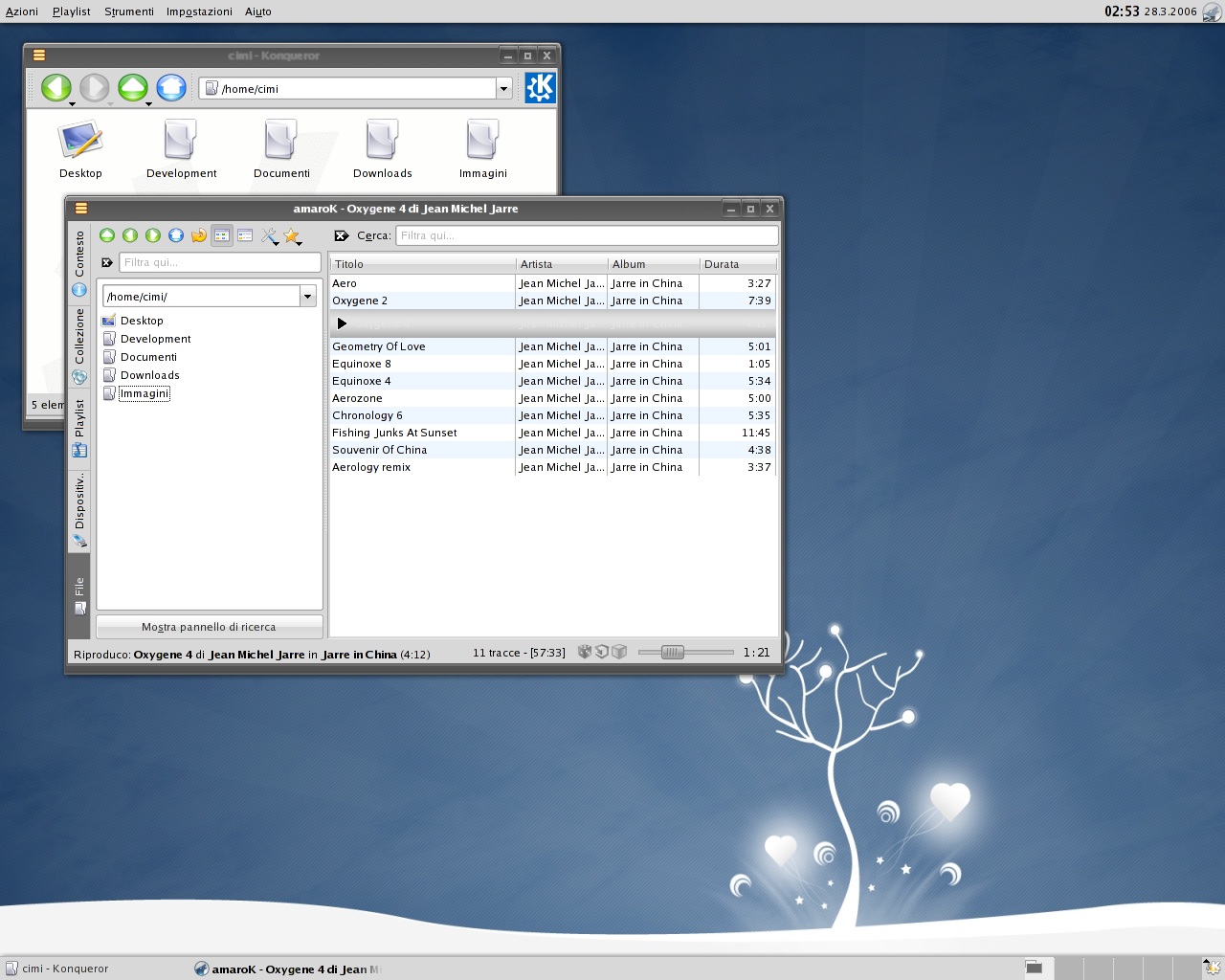Image resolution: width=1225 pixels, height=980 pixels.
Task: Select the track Geometry Of Love
Action: tap(551, 346)
